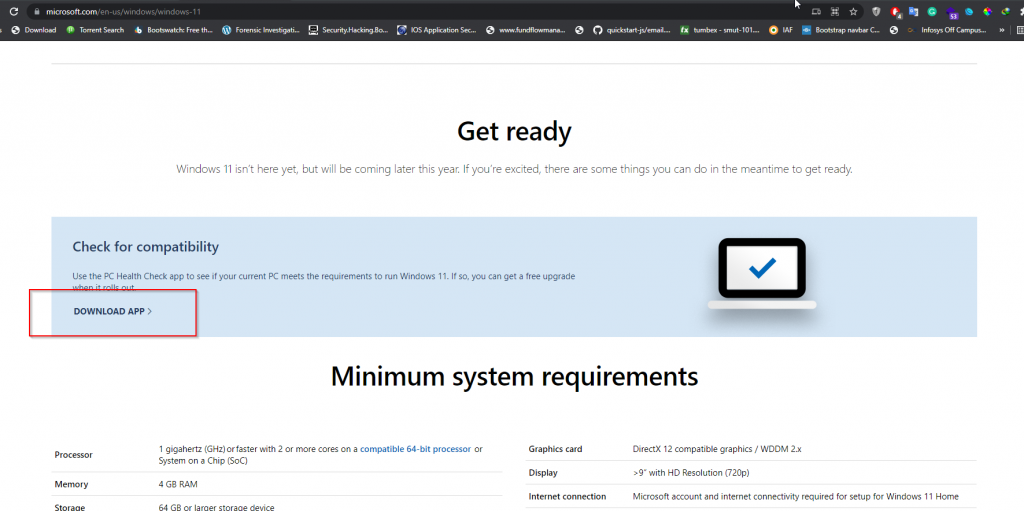1024x511 pixels.
Task: Open the Bootstrap navbar C... bookmark
Action: 841,30
